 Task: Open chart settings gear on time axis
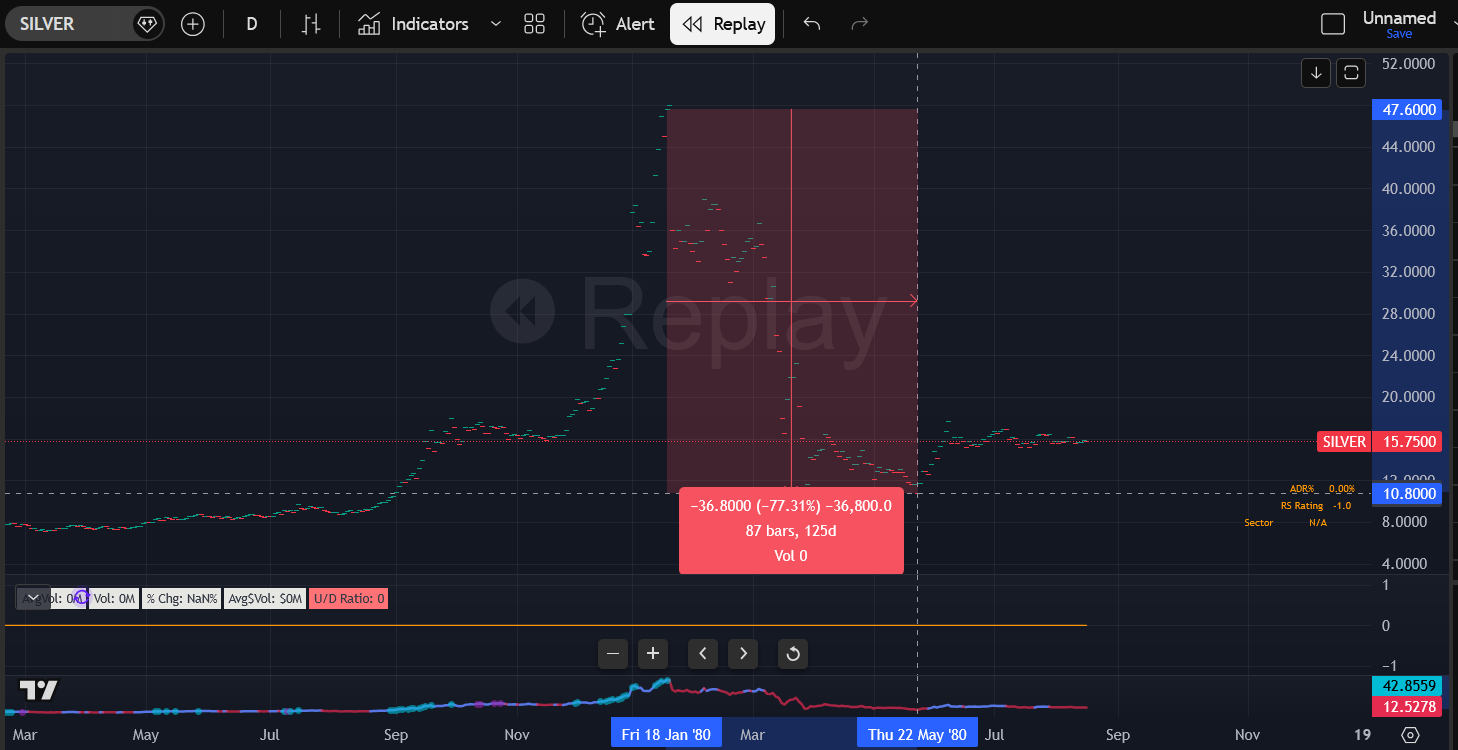pyautogui.click(x=1410, y=735)
